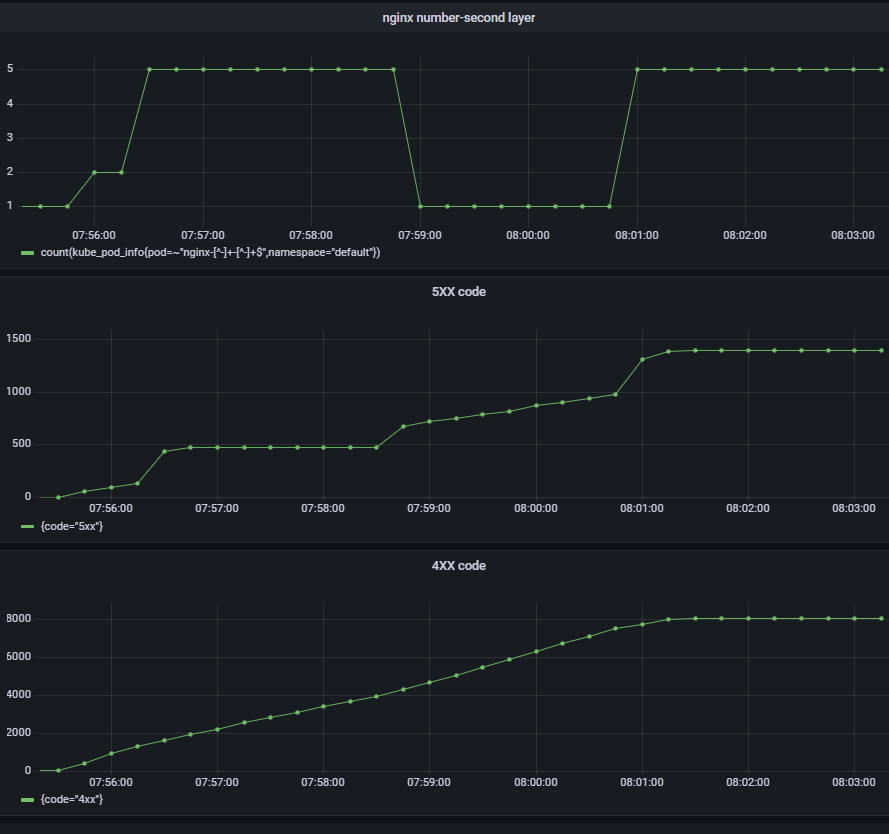
Task: Click the 4XX graph data point at 08:00:00
Action: click(x=536, y=651)
